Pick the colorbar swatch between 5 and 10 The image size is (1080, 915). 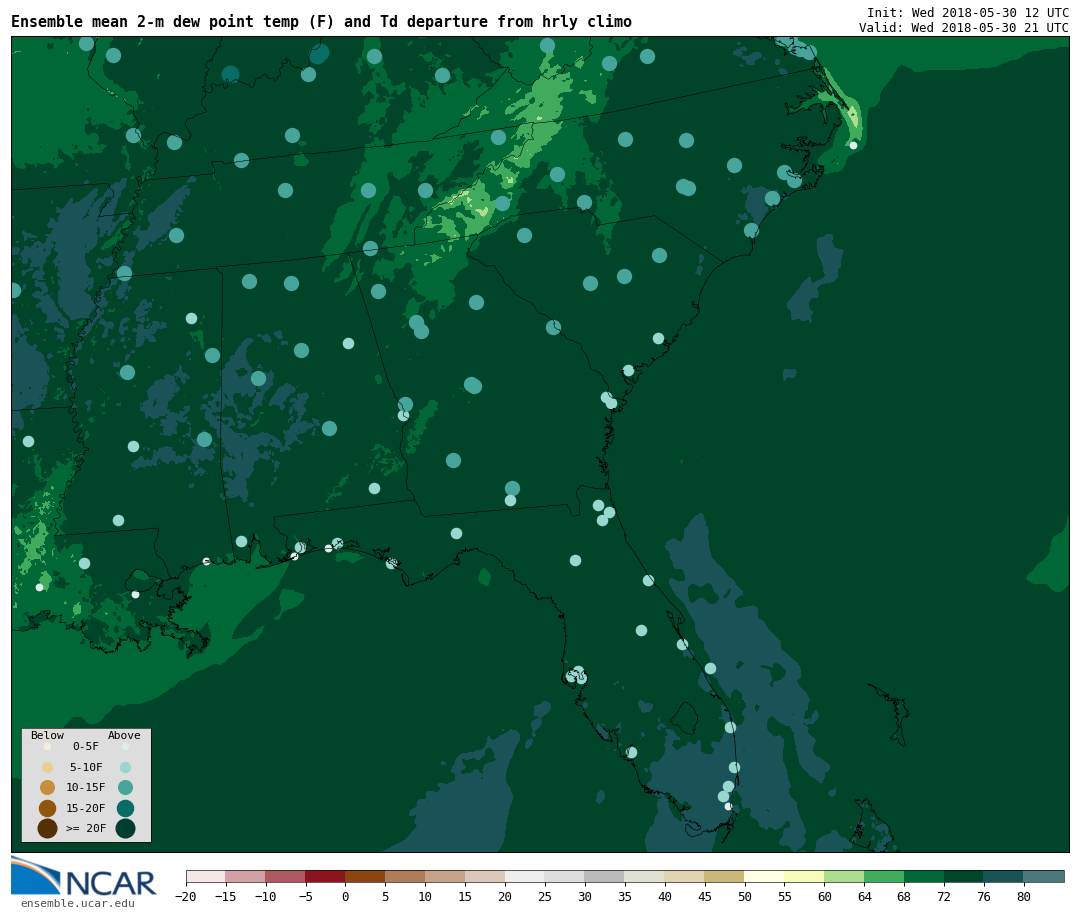(x=405, y=876)
